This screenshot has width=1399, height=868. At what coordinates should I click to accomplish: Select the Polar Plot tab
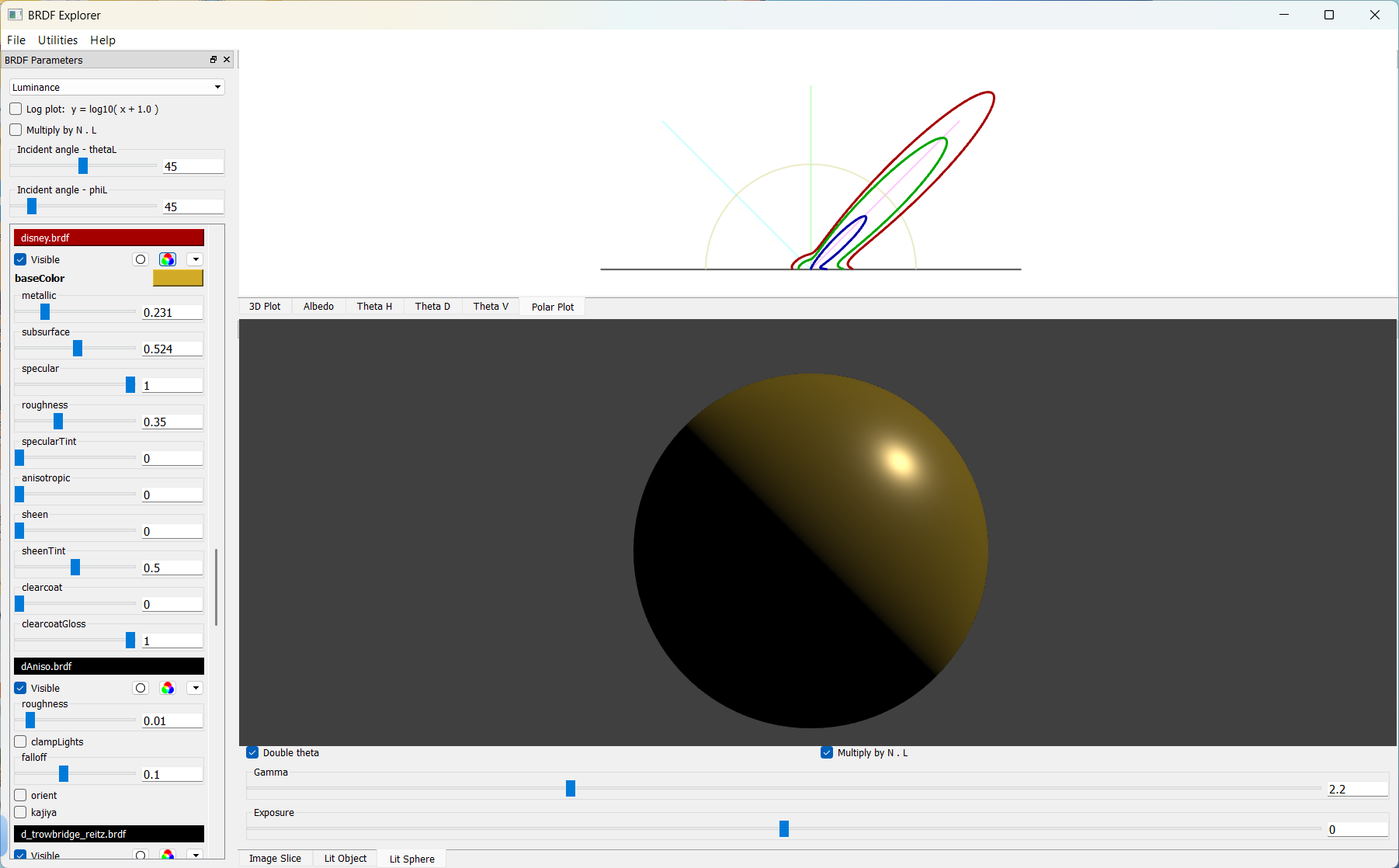coord(553,307)
